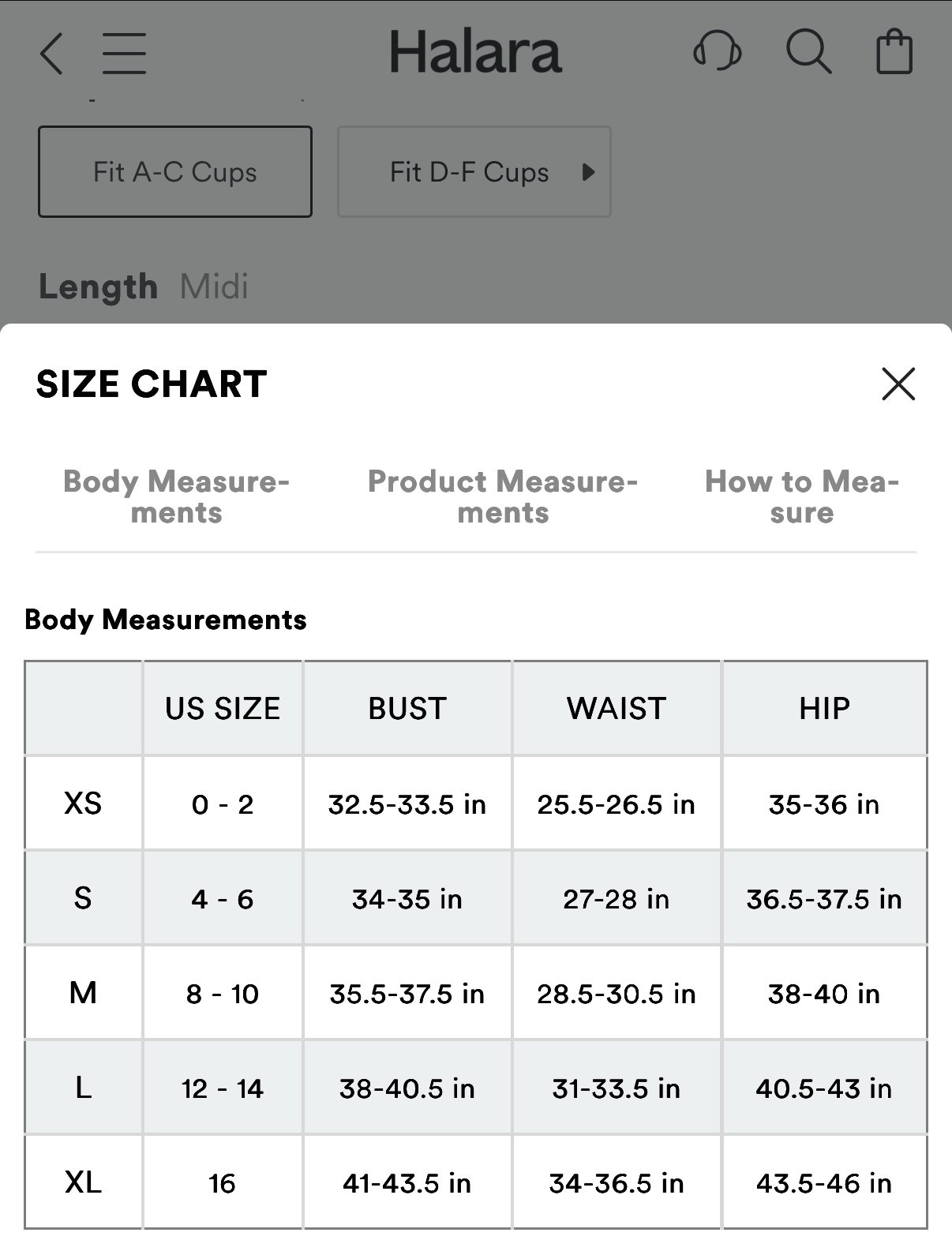Tap the back arrow icon
The image size is (952, 1240).
pos(51,54)
